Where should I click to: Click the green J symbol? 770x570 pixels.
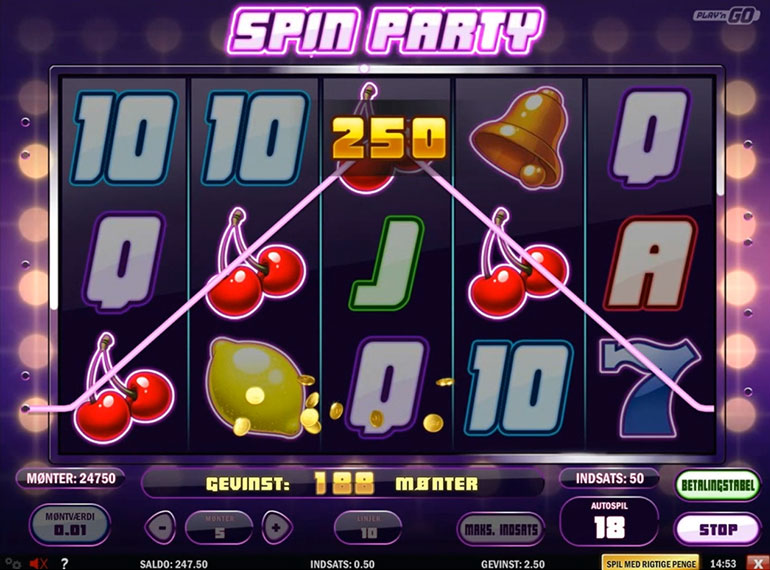386,264
